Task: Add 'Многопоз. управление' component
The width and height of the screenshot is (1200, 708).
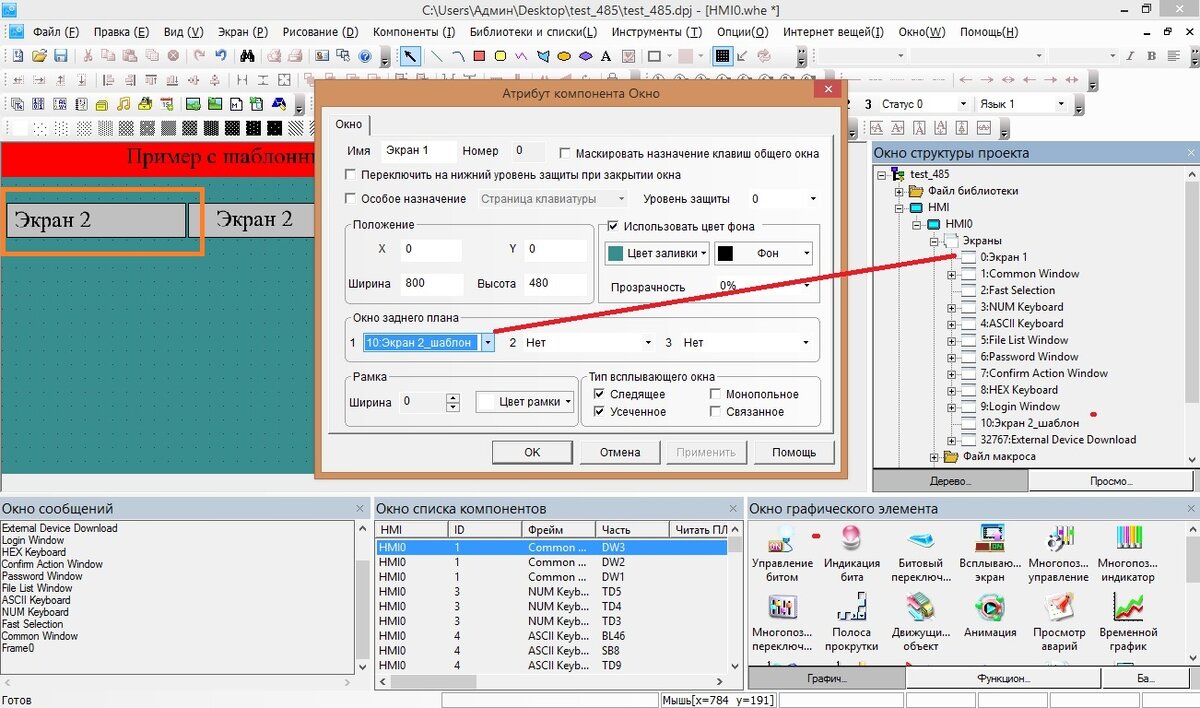Action: (1059, 554)
